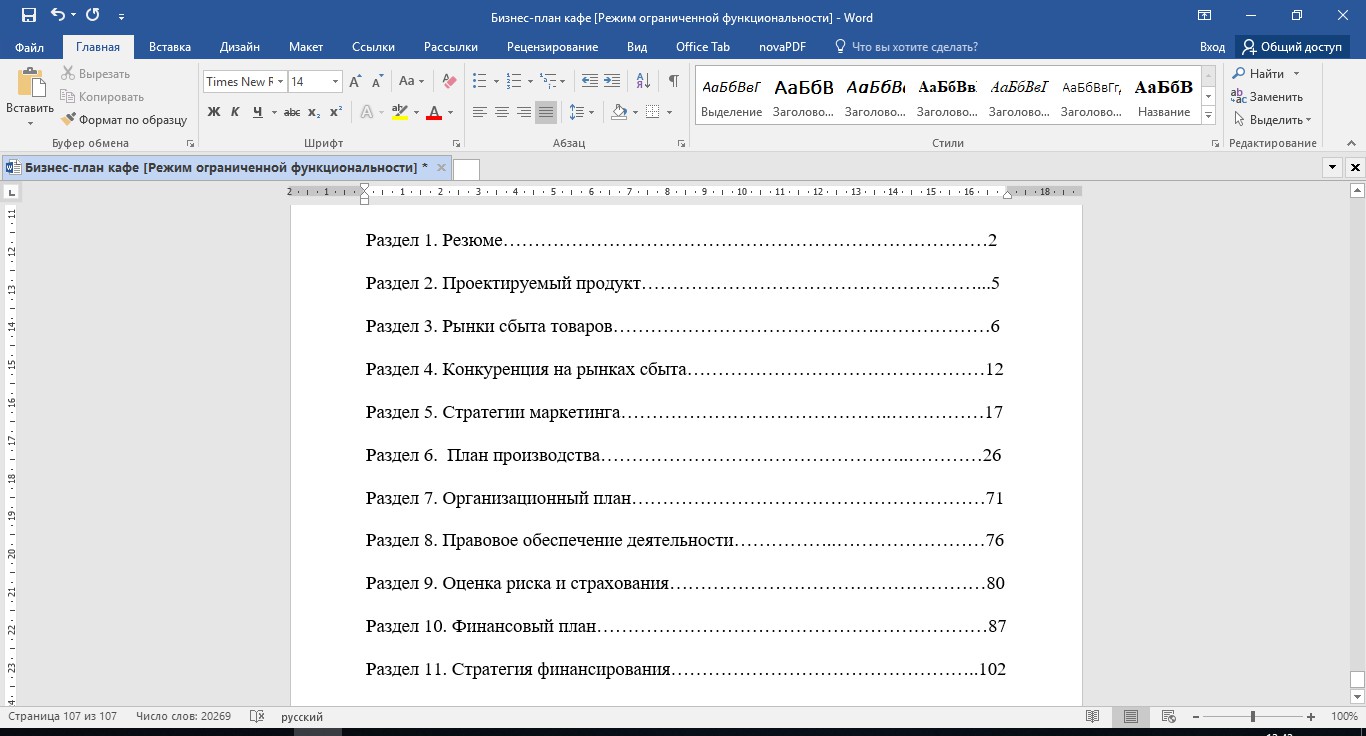Screen dimensions: 1366x736
Task: Switch to the Вставка ribbon tab
Action: tap(170, 47)
